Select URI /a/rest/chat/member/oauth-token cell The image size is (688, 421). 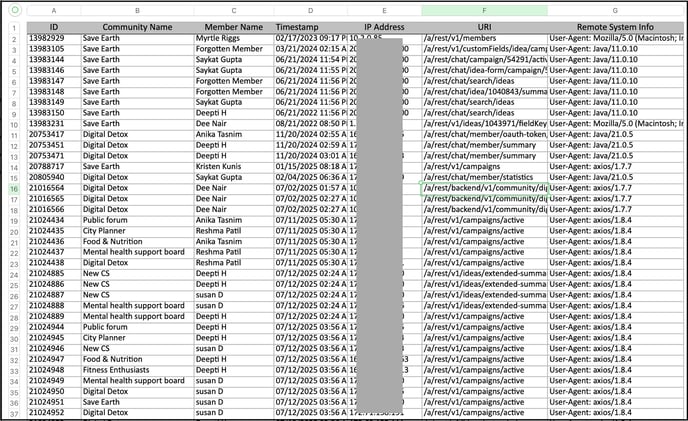(x=484, y=134)
